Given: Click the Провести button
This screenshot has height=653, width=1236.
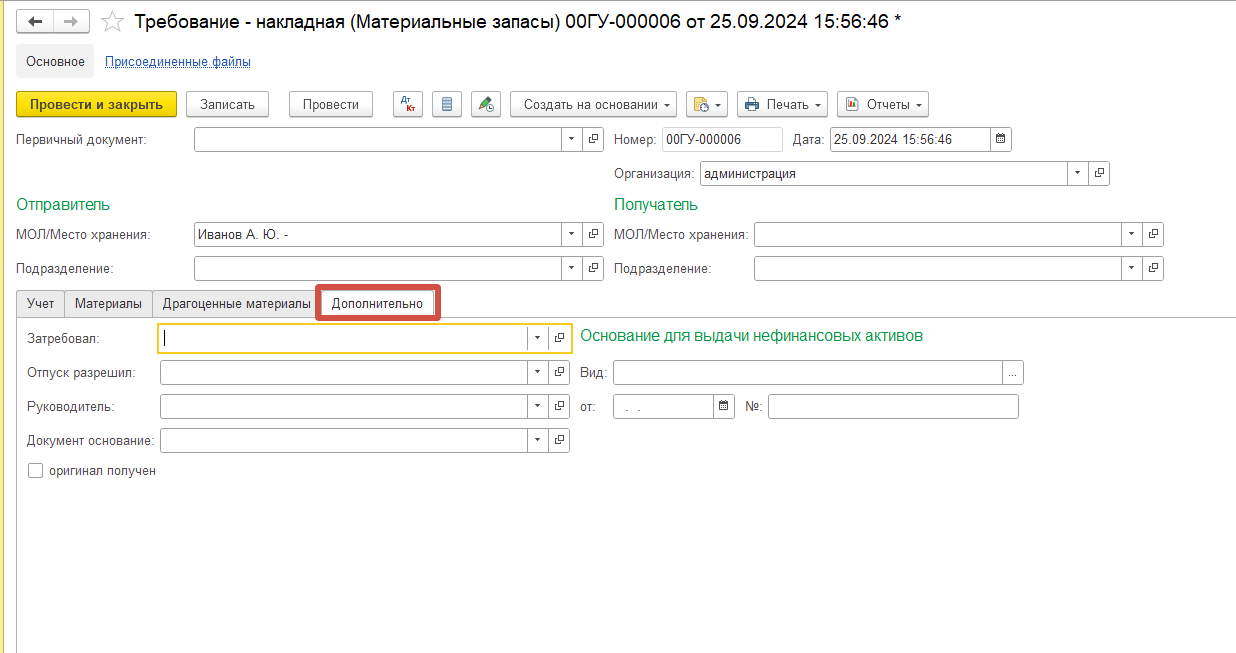Looking at the screenshot, I should 331,104.
